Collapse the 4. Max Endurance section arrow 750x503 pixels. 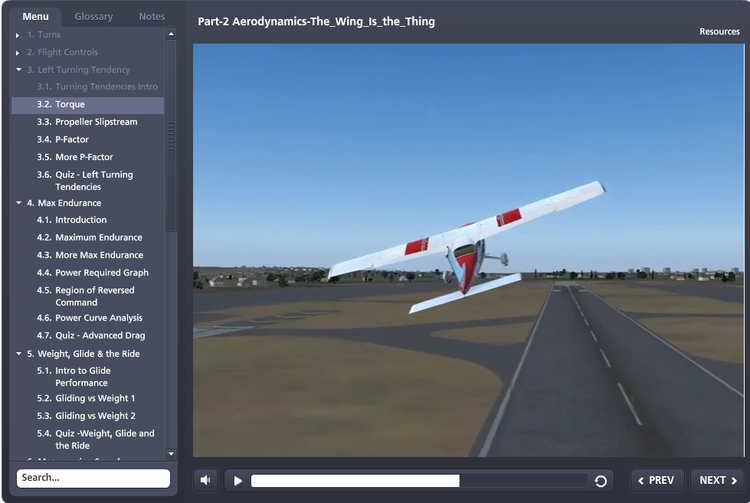[19, 203]
